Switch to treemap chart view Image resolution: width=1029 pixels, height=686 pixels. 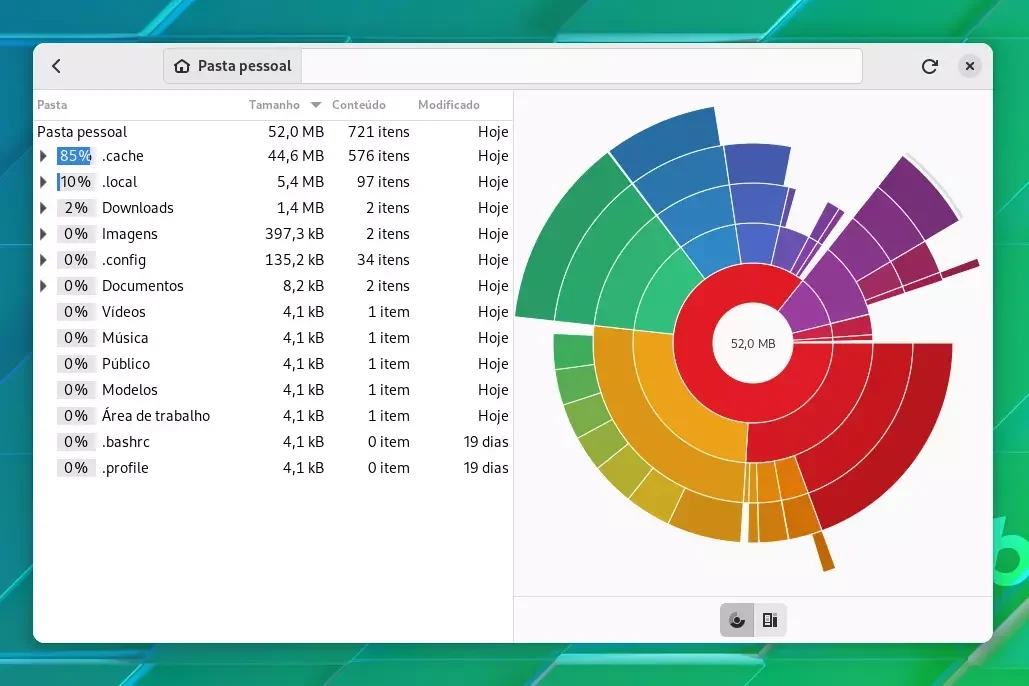tap(770, 620)
